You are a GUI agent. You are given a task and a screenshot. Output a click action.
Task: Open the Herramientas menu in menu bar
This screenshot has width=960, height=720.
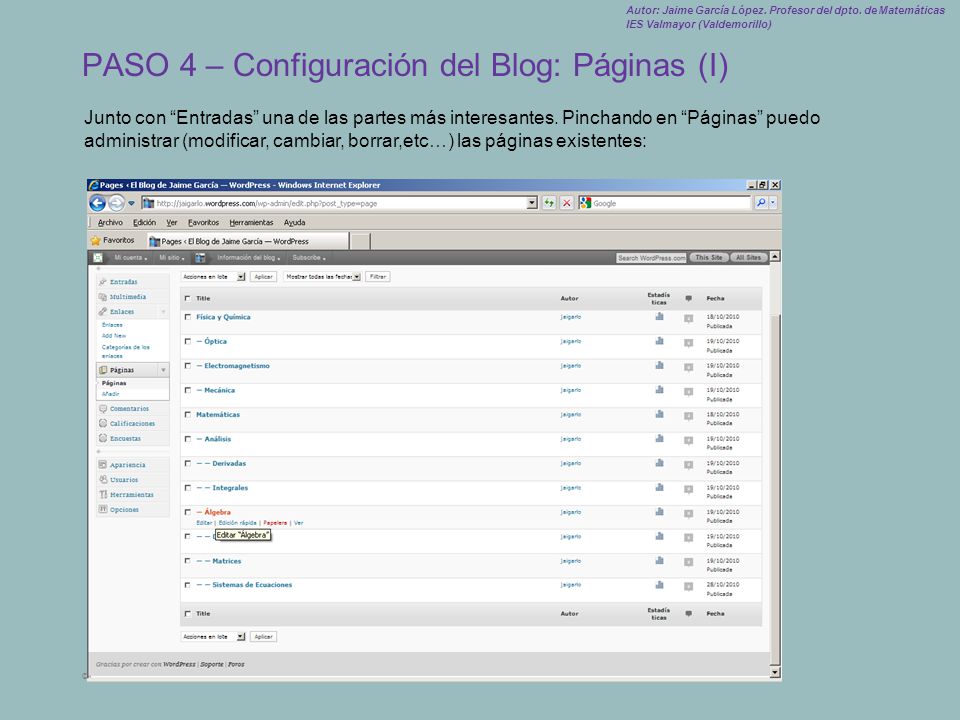click(251, 223)
